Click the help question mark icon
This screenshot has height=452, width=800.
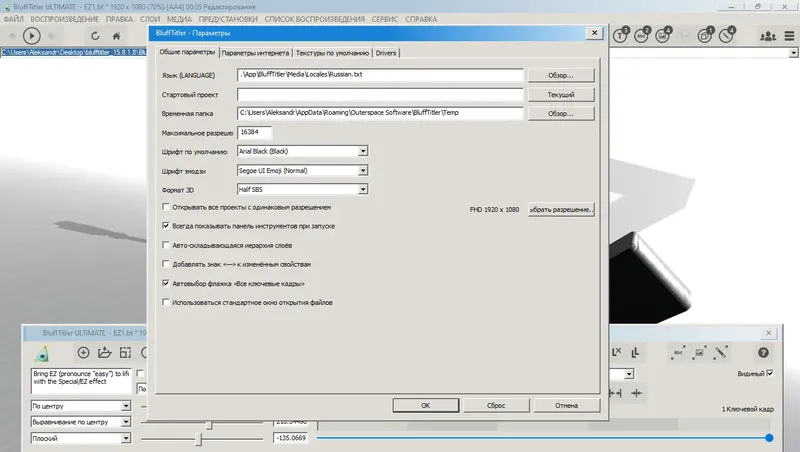(763, 353)
